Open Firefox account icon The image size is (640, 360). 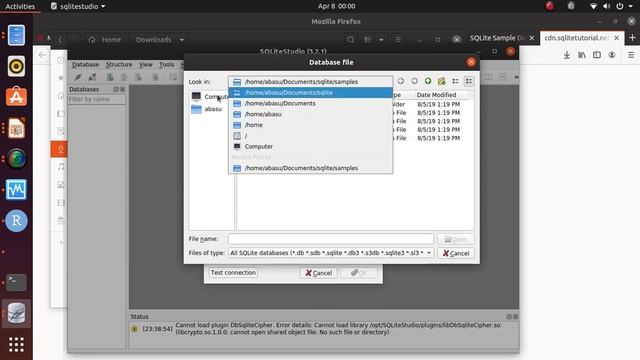tap(612, 55)
